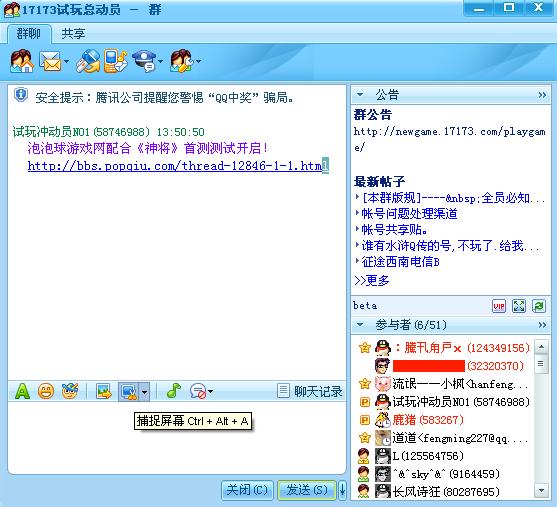Open the font formatting letter A icon

[x=22, y=392]
